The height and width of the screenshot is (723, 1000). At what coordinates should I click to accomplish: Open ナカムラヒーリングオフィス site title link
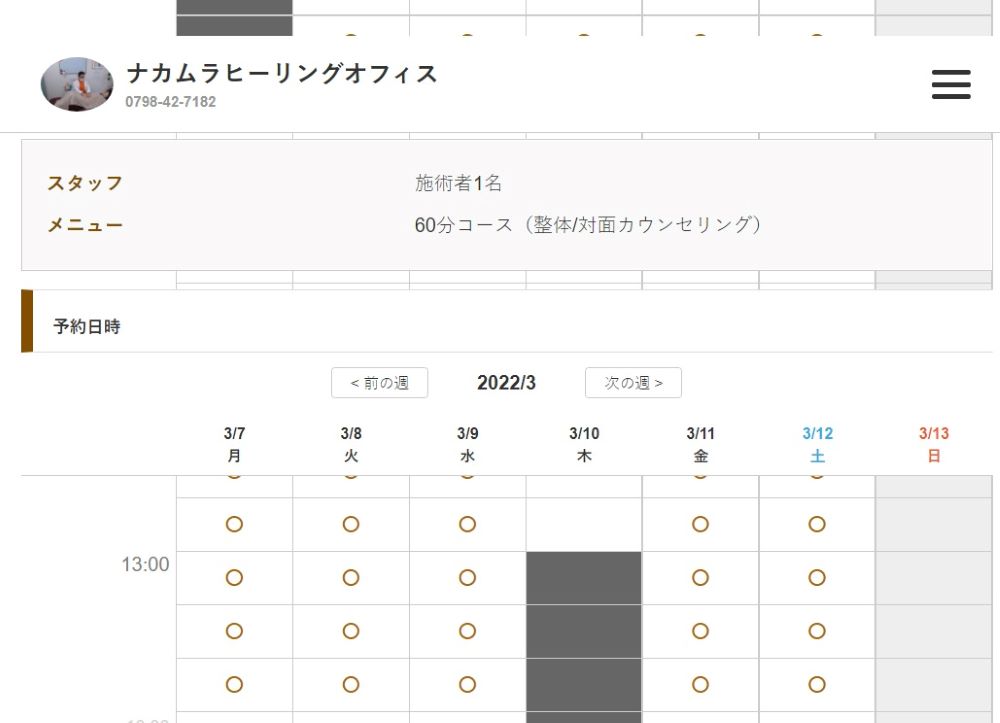(282, 73)
